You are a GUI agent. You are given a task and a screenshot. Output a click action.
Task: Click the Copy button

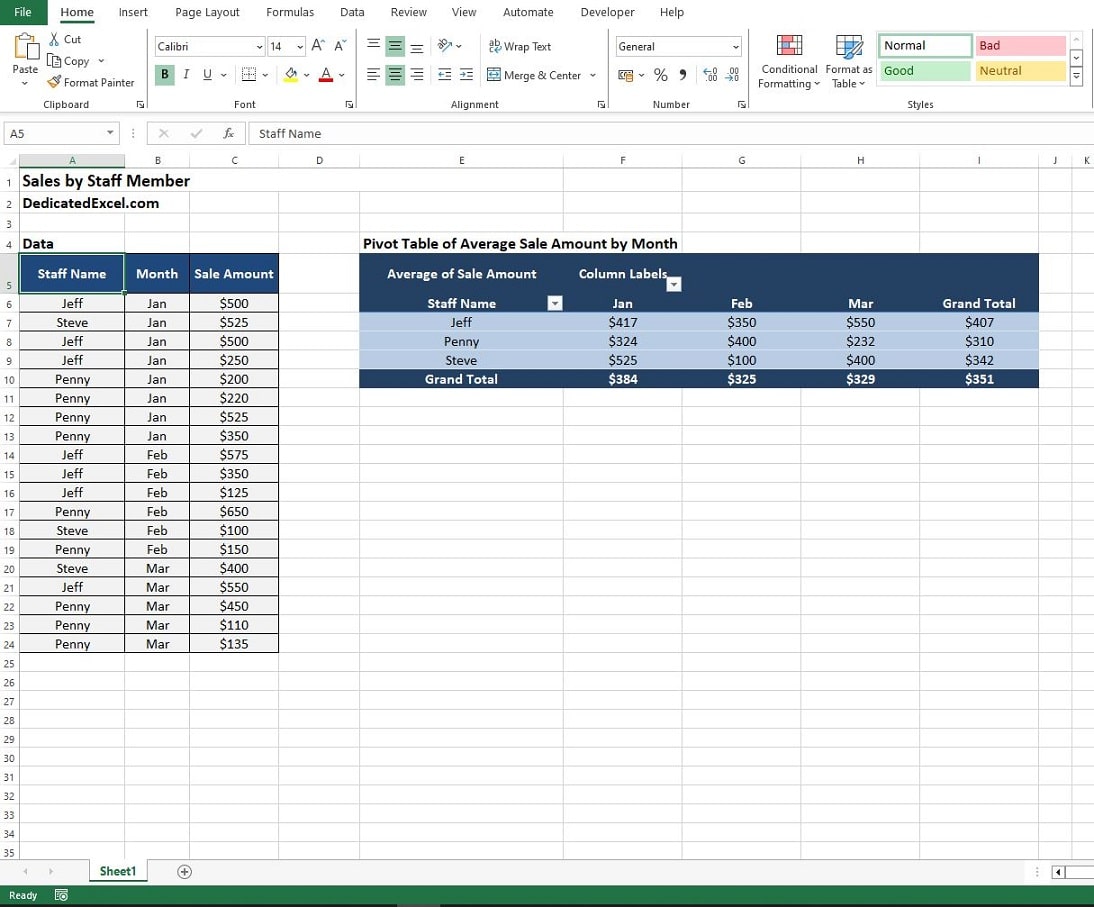click(73, 60)
